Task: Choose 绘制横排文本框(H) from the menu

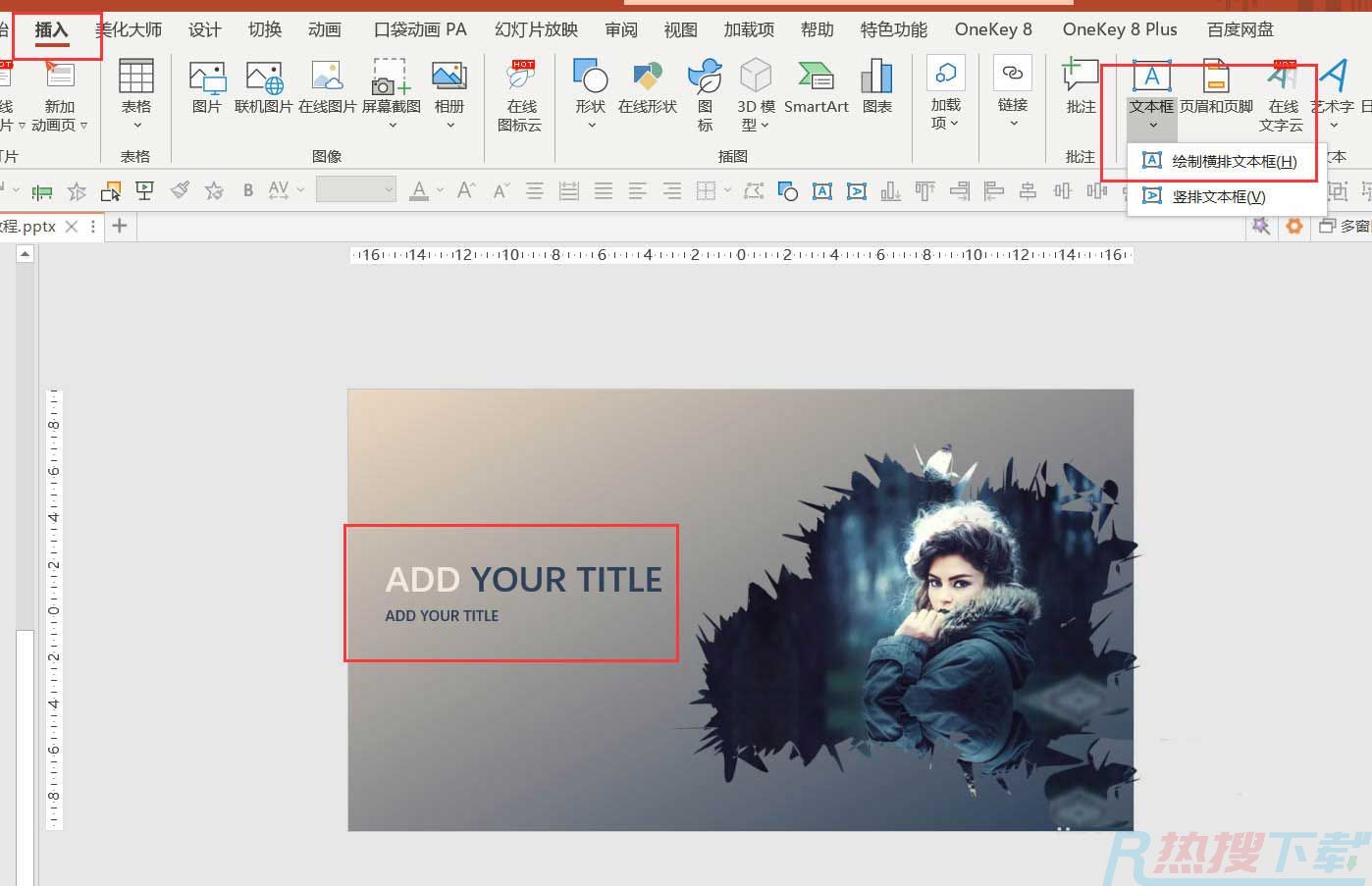Action: tap(1234, 162)
